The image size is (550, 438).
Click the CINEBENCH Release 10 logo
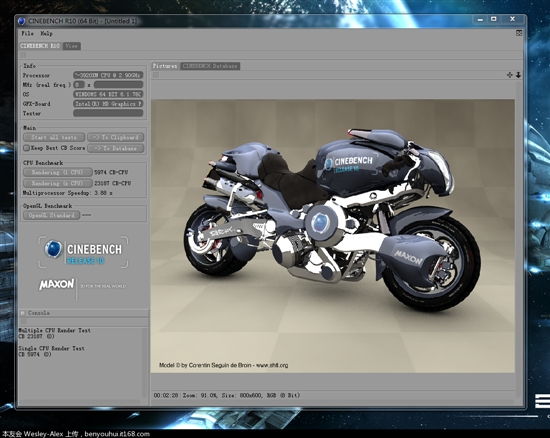pyautogui.click(x=83, y=252)
